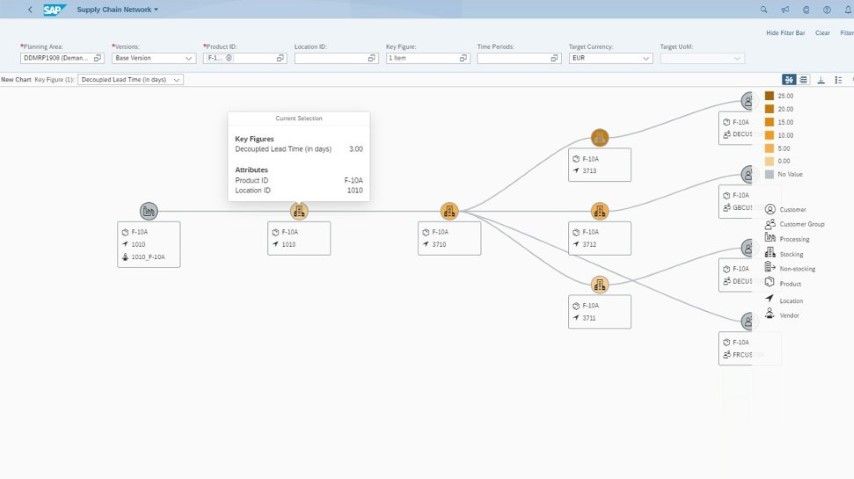Select the node icon above location 3713
The height and width of the screenshot is (479, 854).
click(599, 138)
